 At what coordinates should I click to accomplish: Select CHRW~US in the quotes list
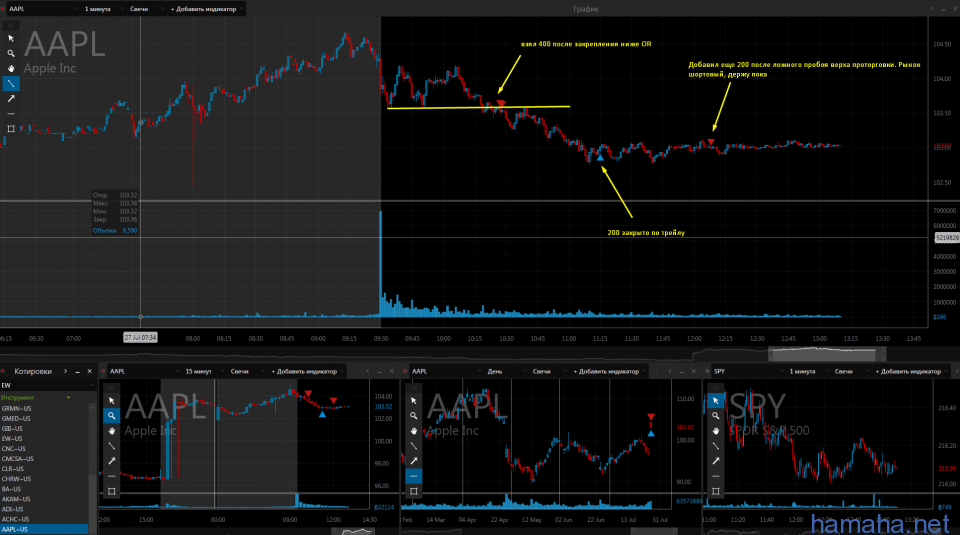click(44, 479)
